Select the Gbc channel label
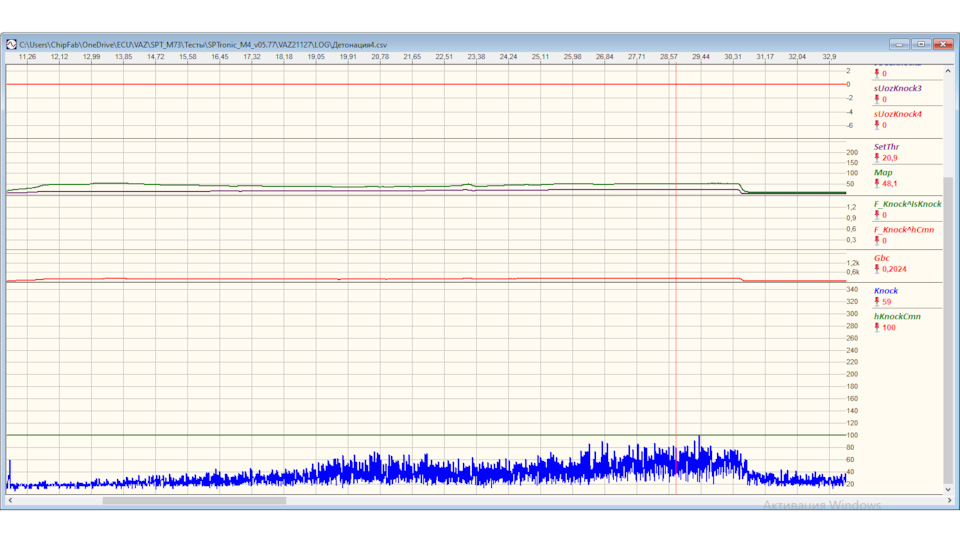 (882, 258)
